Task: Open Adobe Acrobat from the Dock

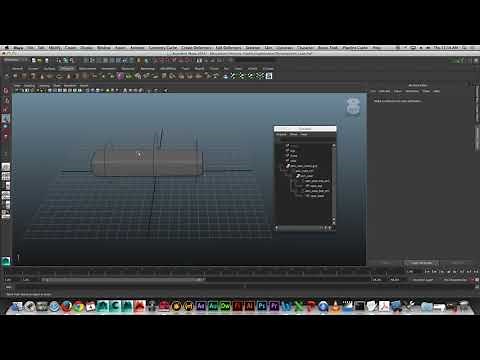Action: tap(384, 306)
